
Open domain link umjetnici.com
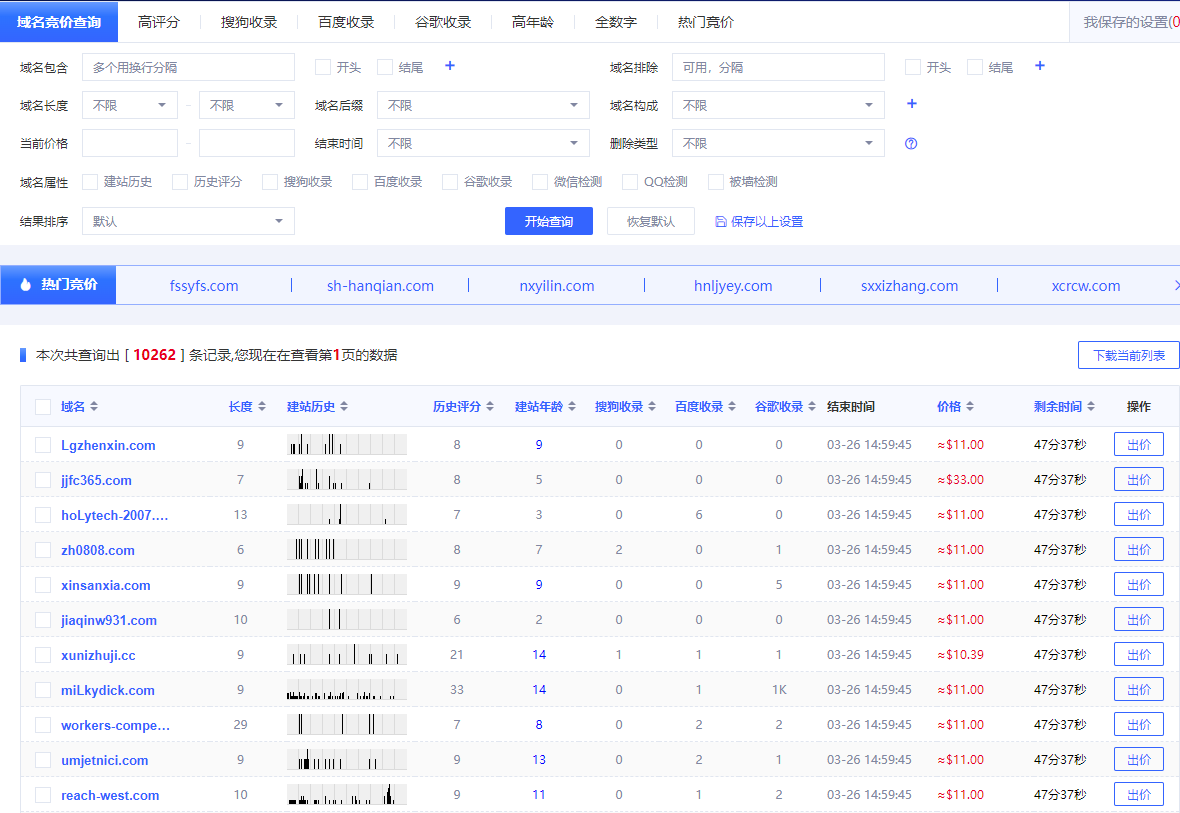click(x=105, y=760)
